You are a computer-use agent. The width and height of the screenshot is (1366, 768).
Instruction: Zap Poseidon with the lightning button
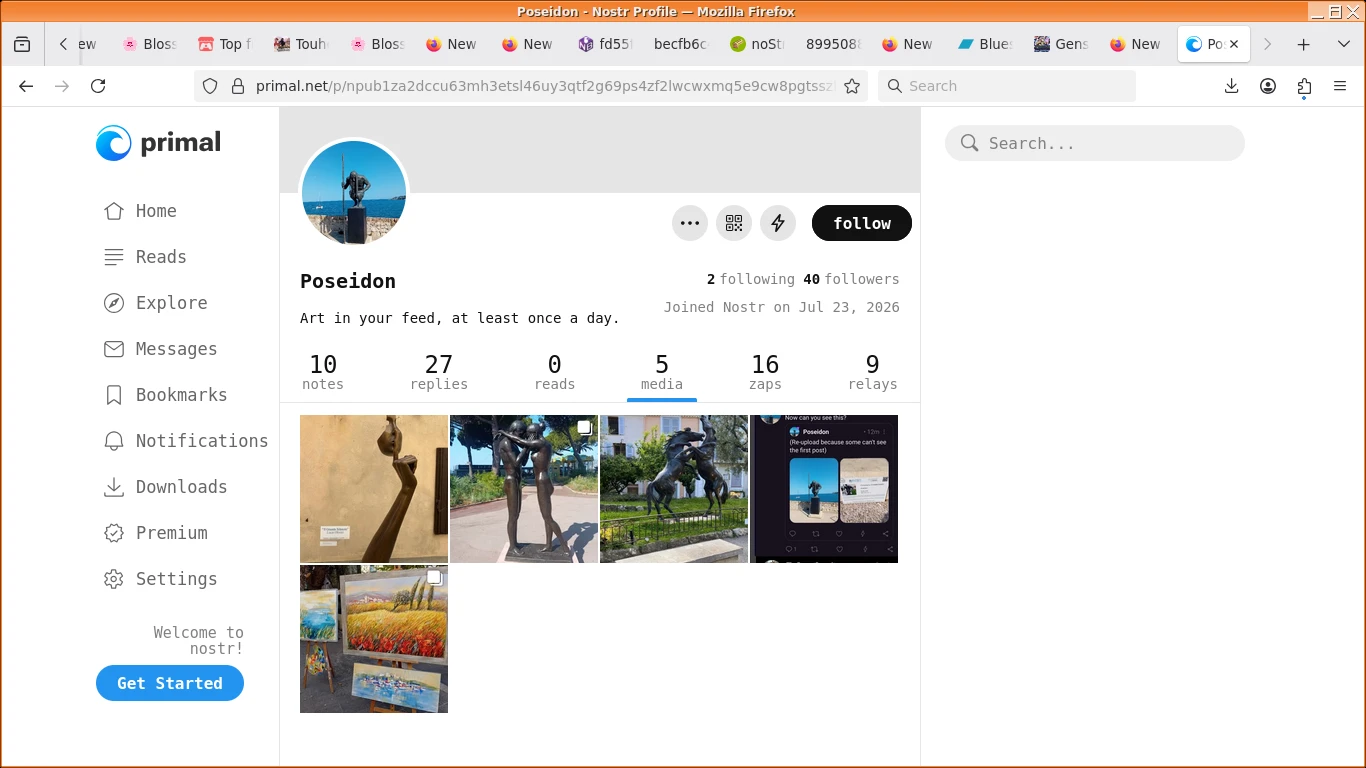point(778,223)
